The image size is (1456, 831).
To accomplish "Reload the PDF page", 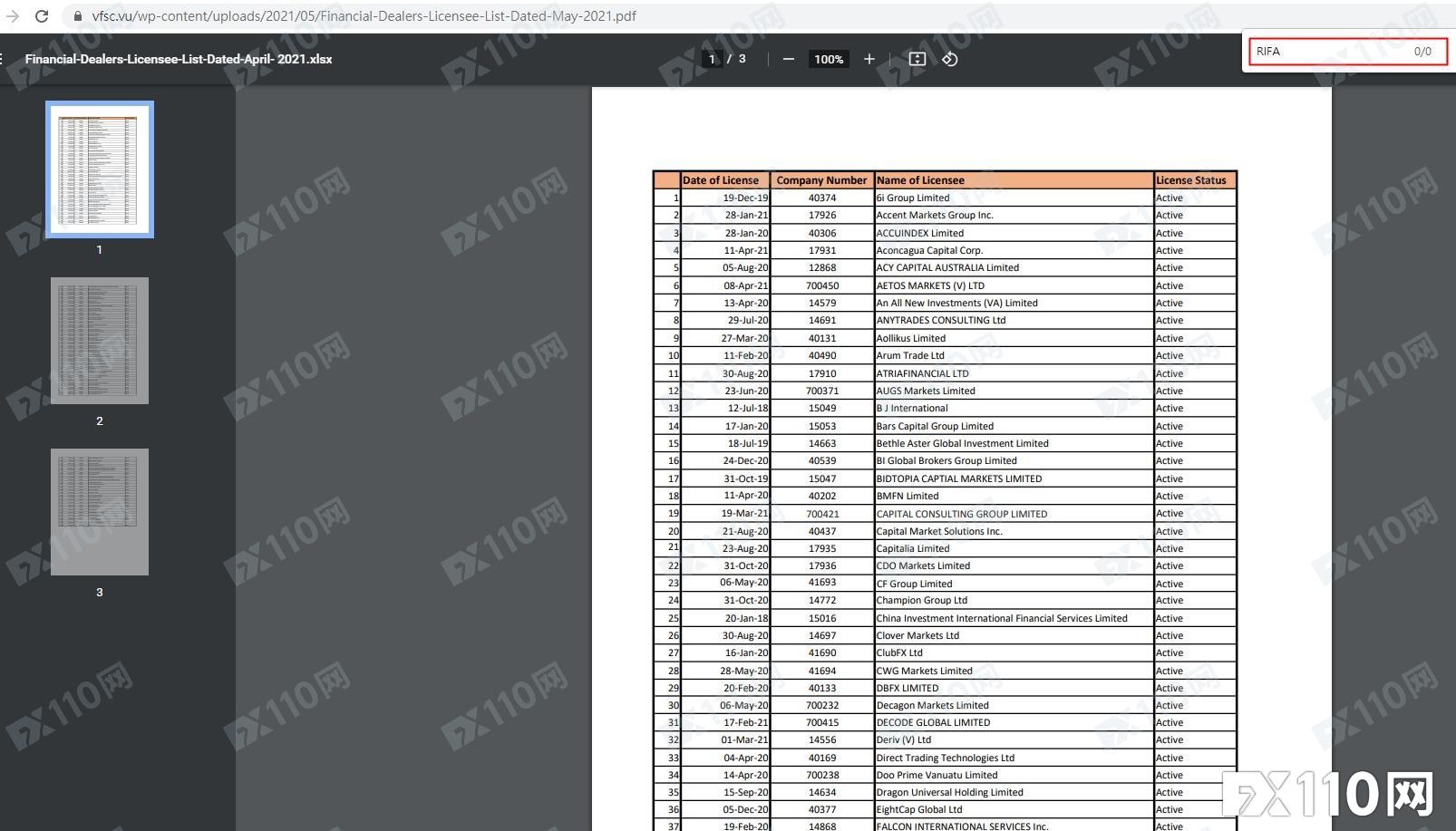I will point(42,16).
